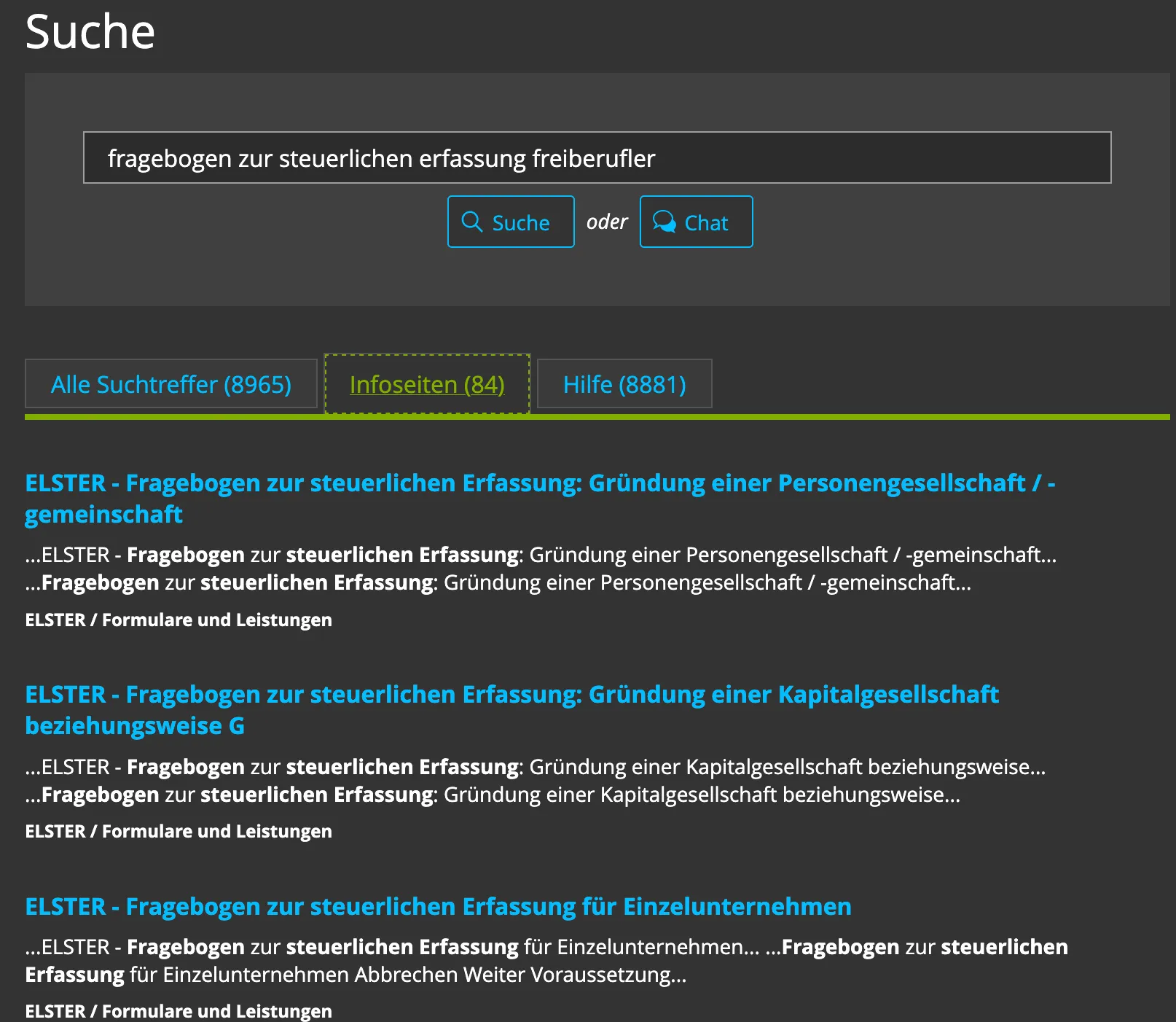The height and width of the screenshot is (1022, 1176).
Task: Click breadcrumb under Einzelunternehmen result
Action: (x=179, y=1011)
